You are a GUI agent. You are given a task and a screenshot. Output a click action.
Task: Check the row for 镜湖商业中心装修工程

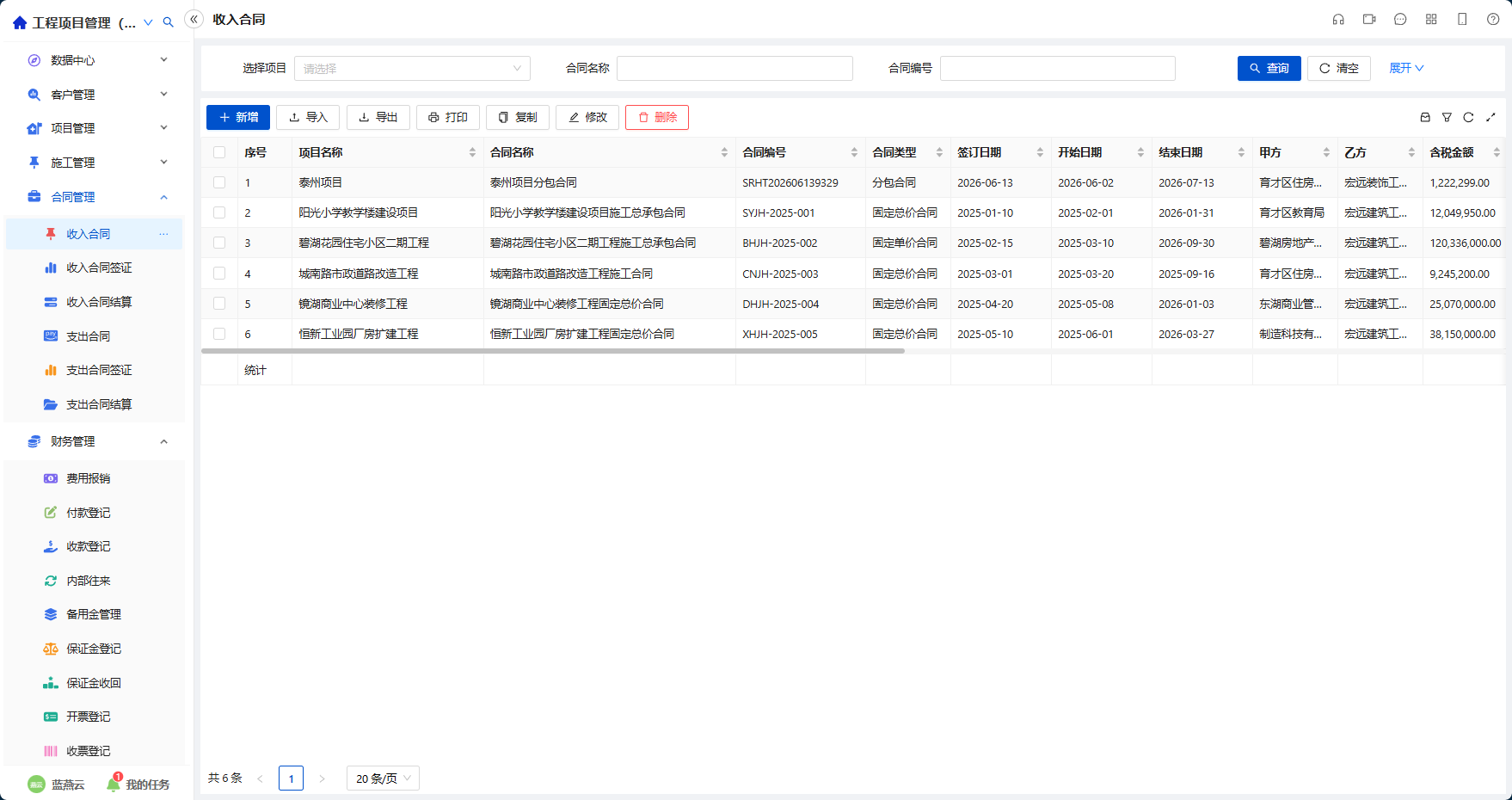(219, 304)
